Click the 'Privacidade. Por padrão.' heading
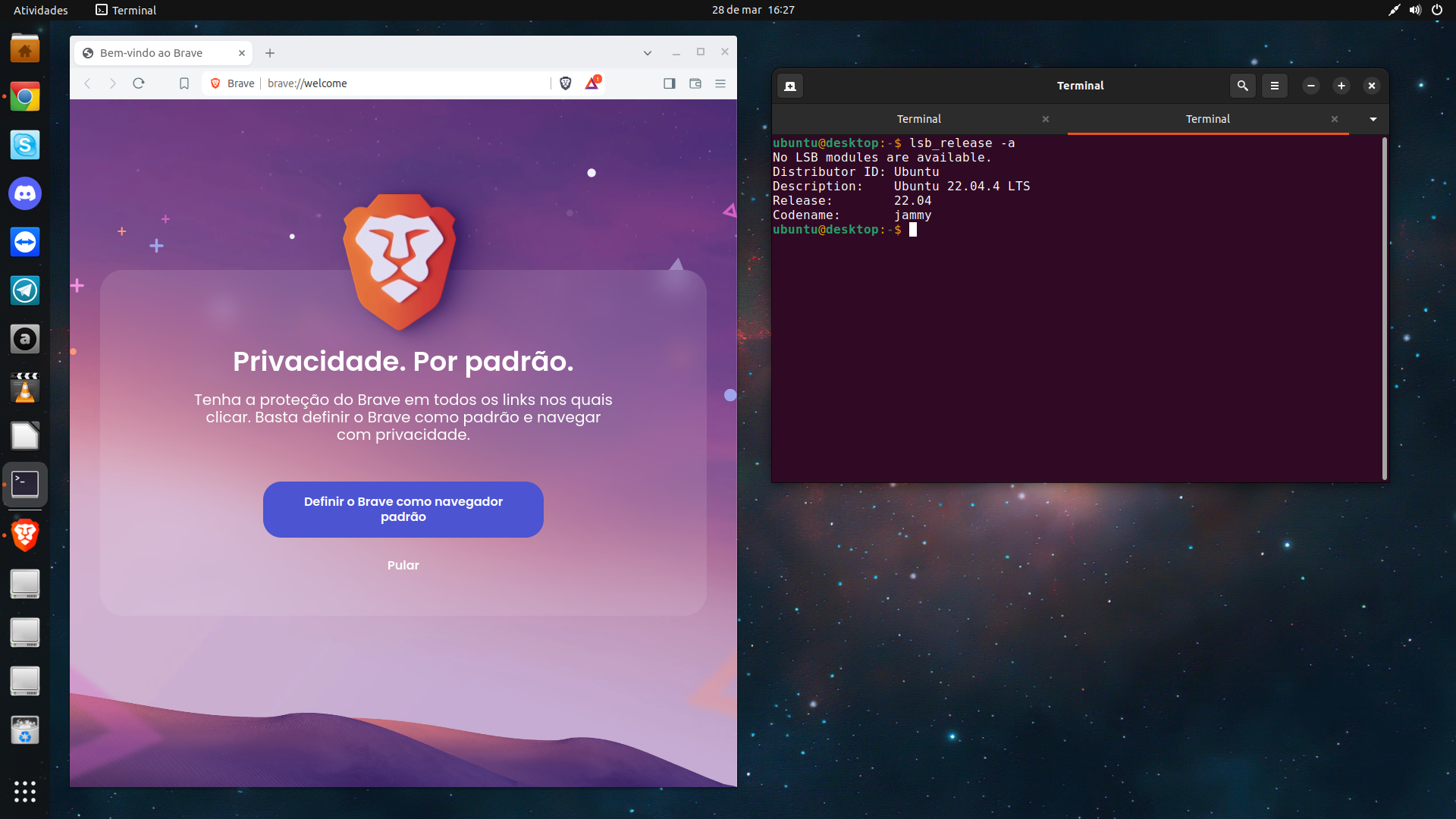The image size is (1456, 819). 403,362
